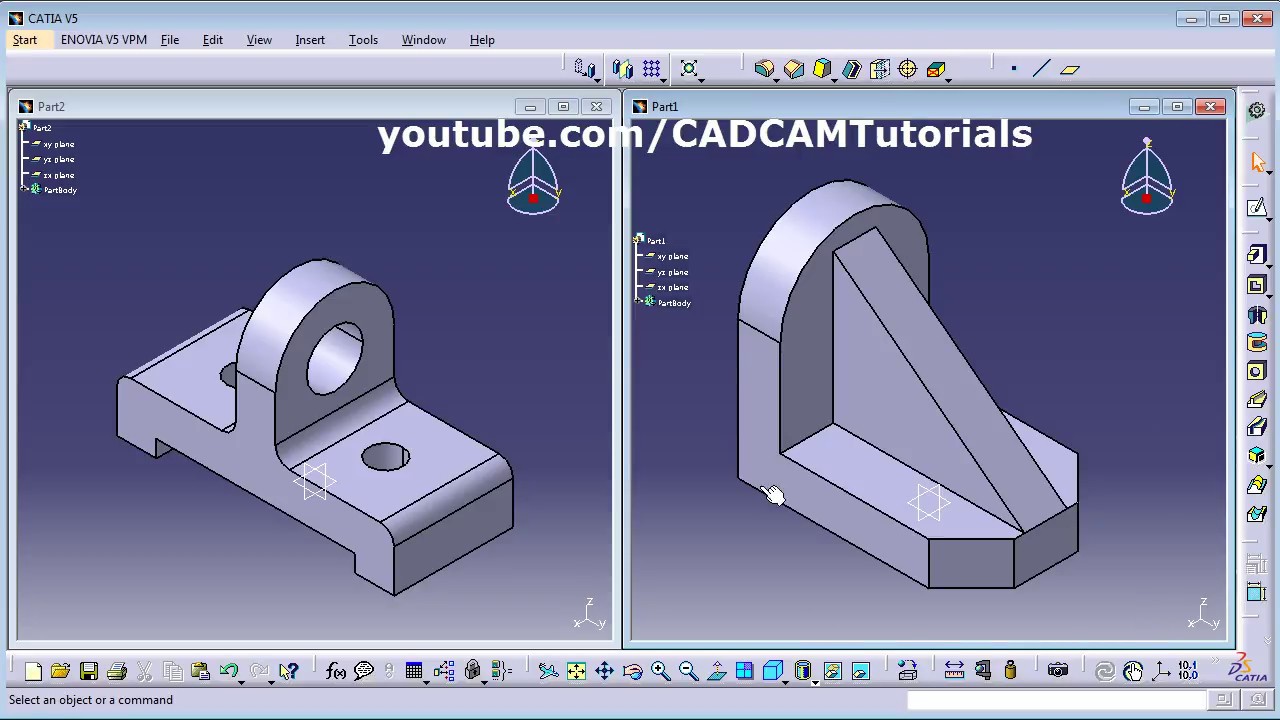The width and height of the screenshot is (1280, 720).
Task: Click the Shell icon in top toolbar
Action: coord(851,69)
